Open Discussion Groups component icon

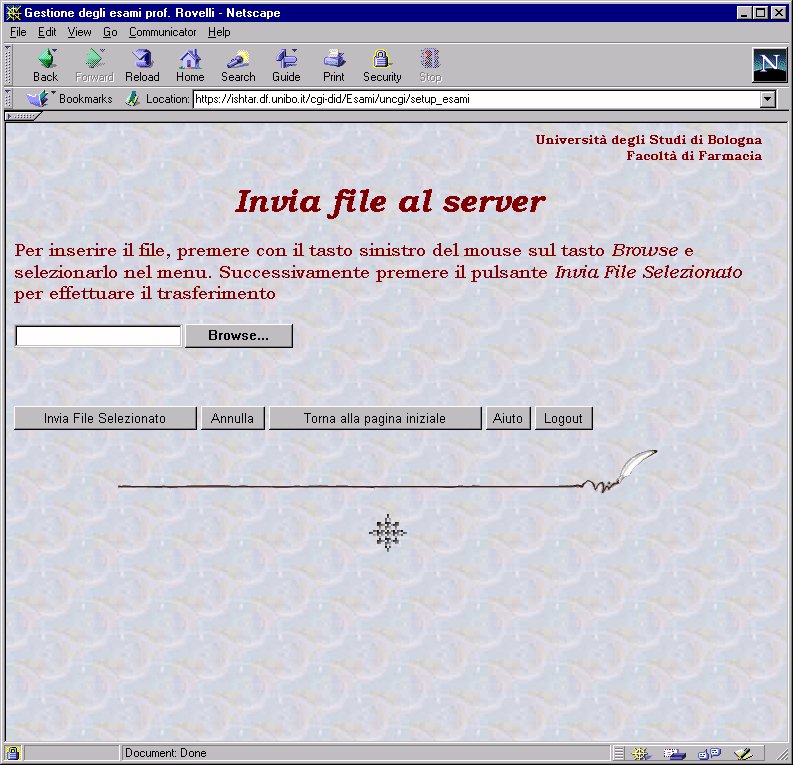(x=710, y=754)
